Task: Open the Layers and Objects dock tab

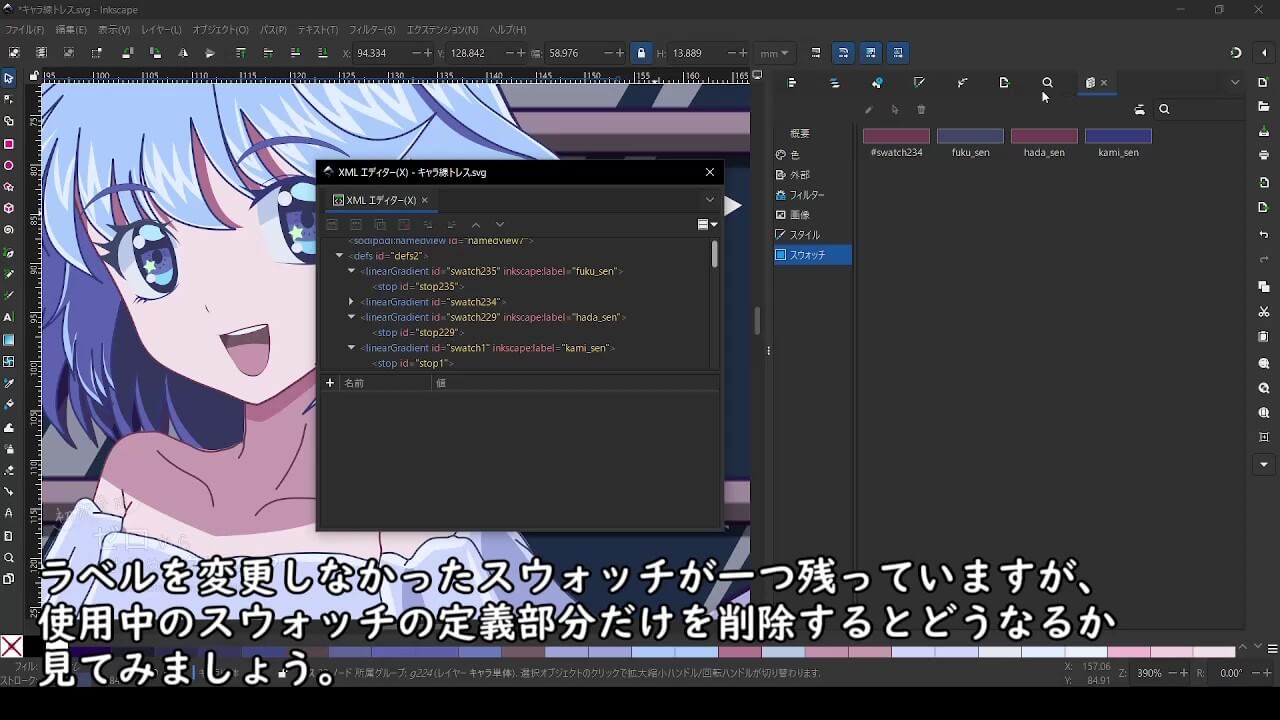Action: pyautogui.click(x=835, y=83)
